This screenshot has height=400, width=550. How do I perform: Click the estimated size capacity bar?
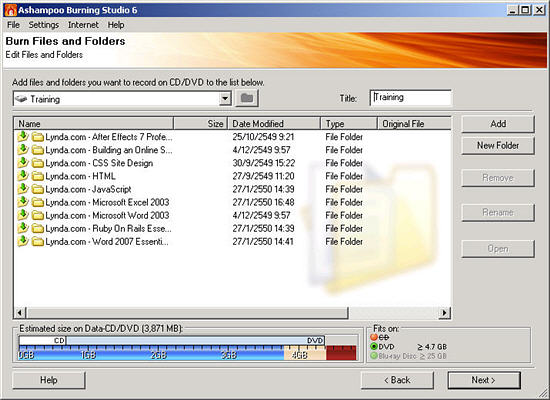click(x=188, y=348)
